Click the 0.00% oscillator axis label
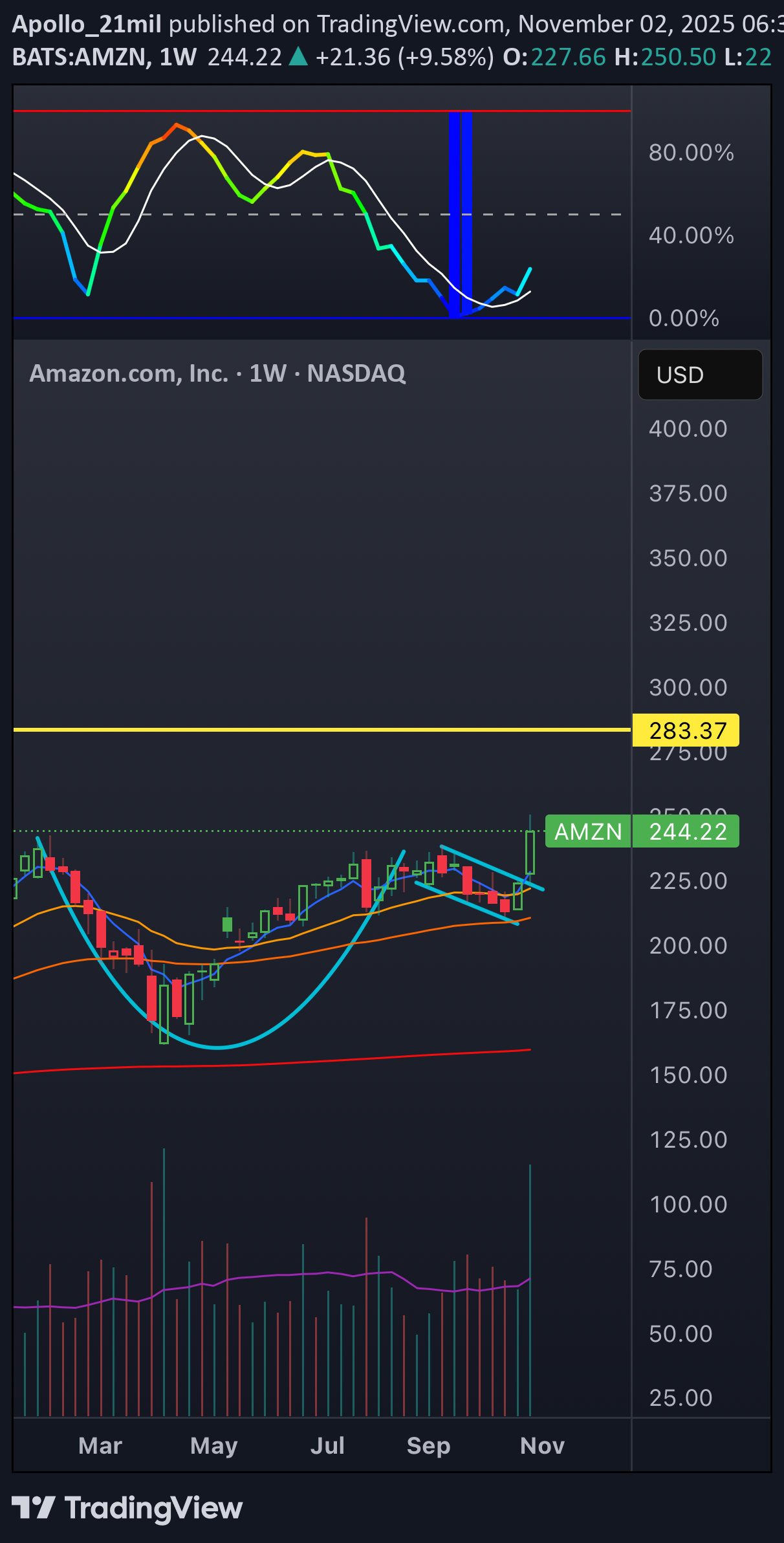Viewport: 784px width, 1543px height. pos(684,318)
